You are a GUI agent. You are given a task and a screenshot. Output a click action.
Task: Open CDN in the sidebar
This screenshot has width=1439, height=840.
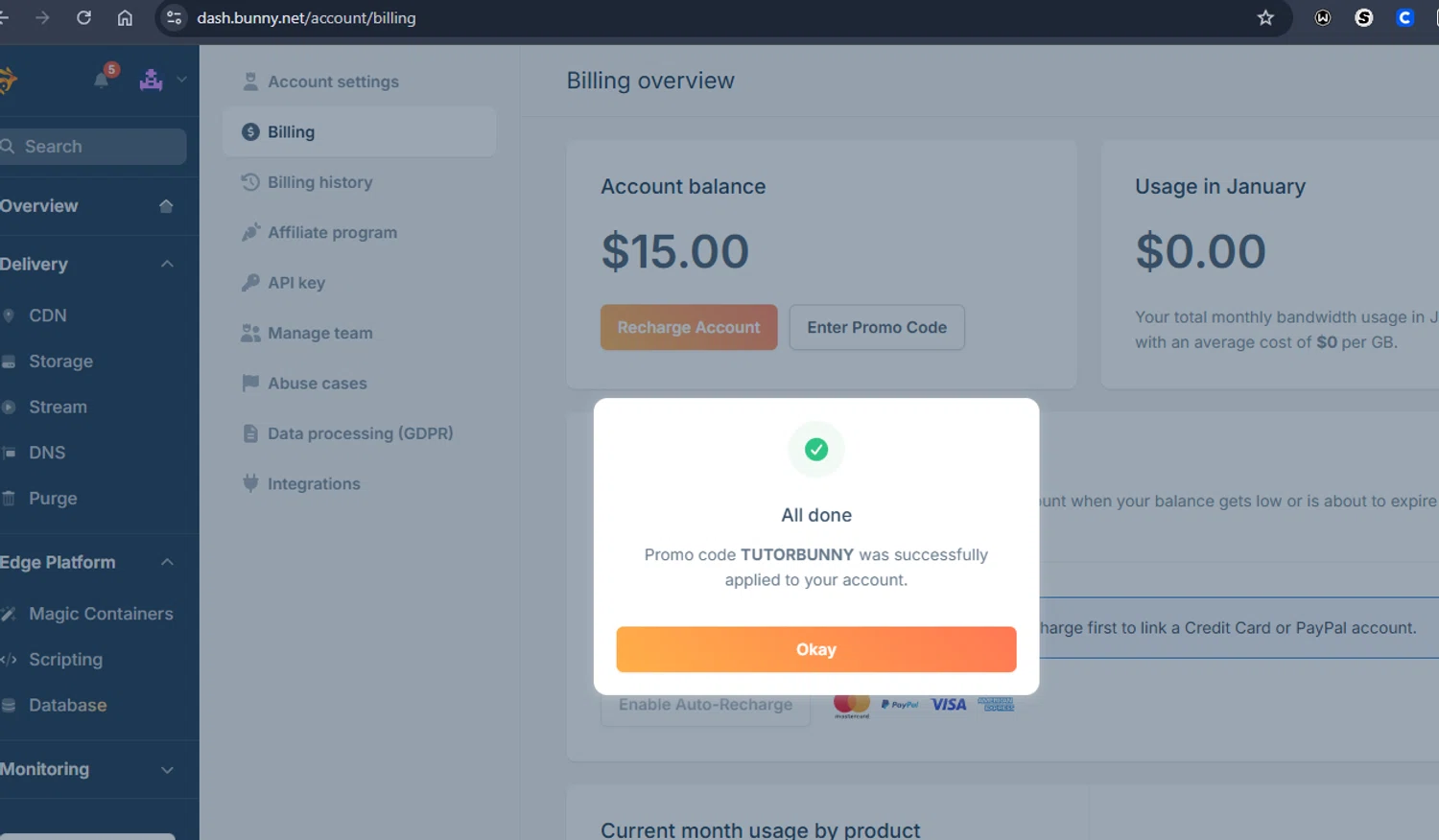coord(48,315)
